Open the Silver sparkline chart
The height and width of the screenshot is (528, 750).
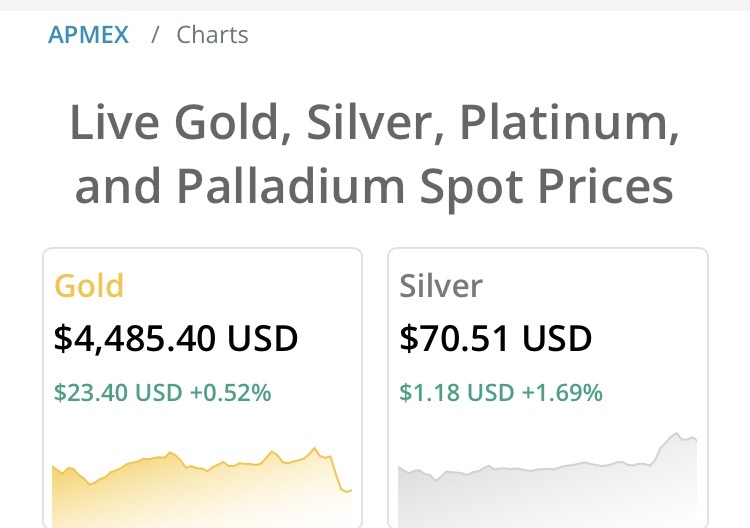pyautogui.click(x=547, y=490)
